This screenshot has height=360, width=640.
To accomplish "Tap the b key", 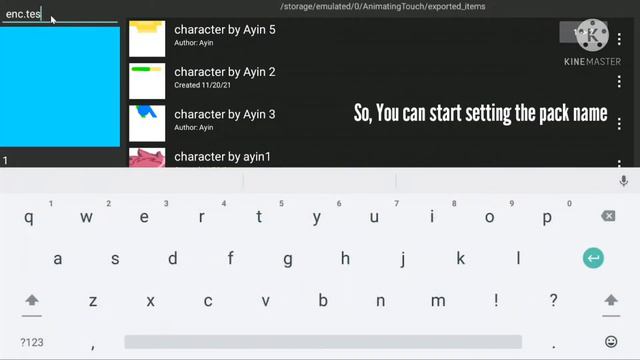I will pyautogui.click(x=323, y=301).
